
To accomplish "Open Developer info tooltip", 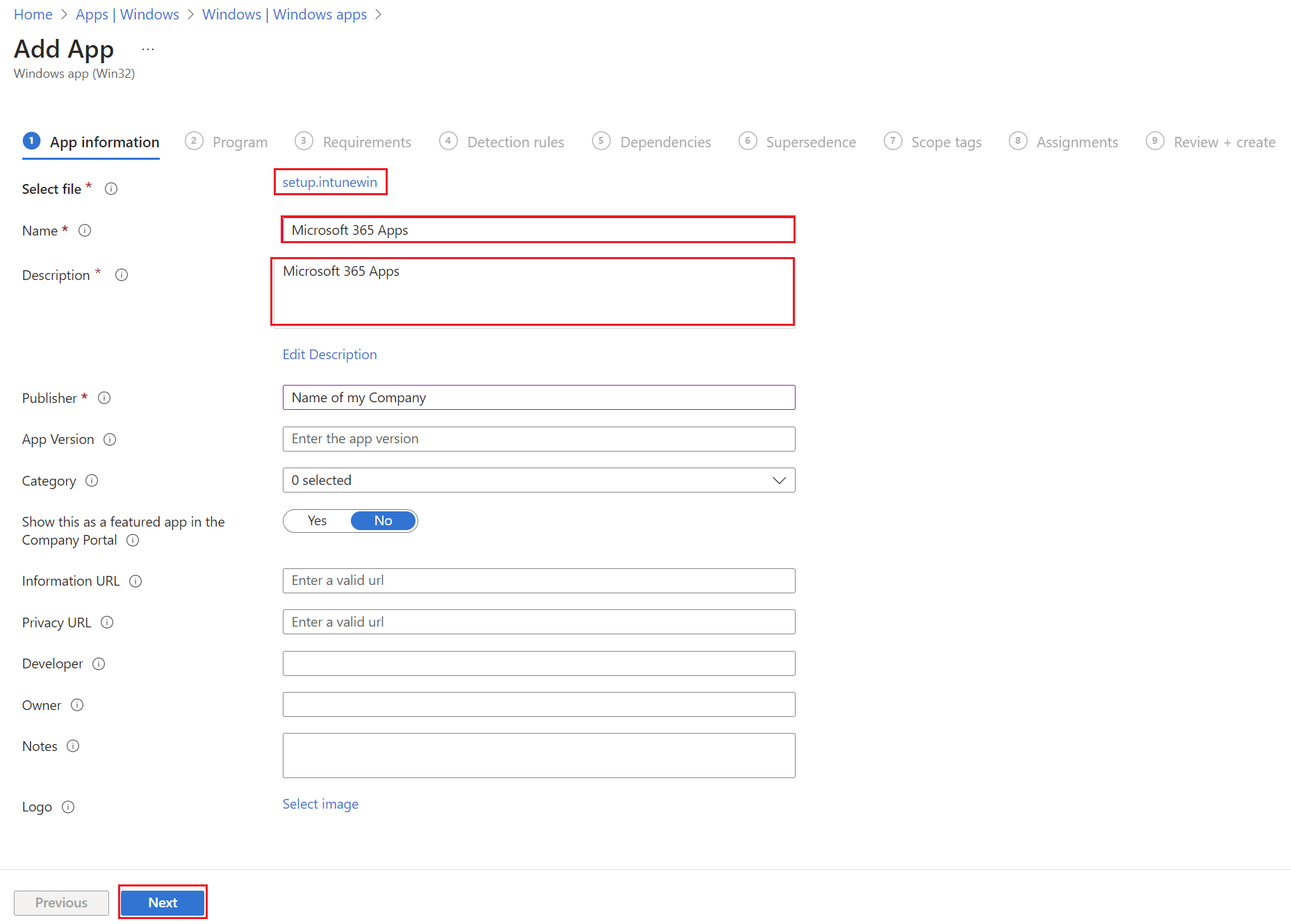I will 98,663.
